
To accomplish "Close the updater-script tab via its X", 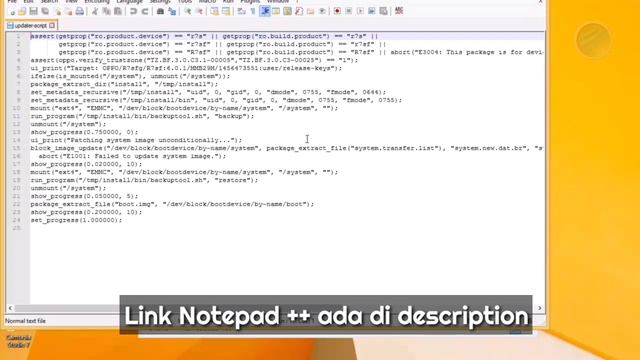I will [52, 26].
